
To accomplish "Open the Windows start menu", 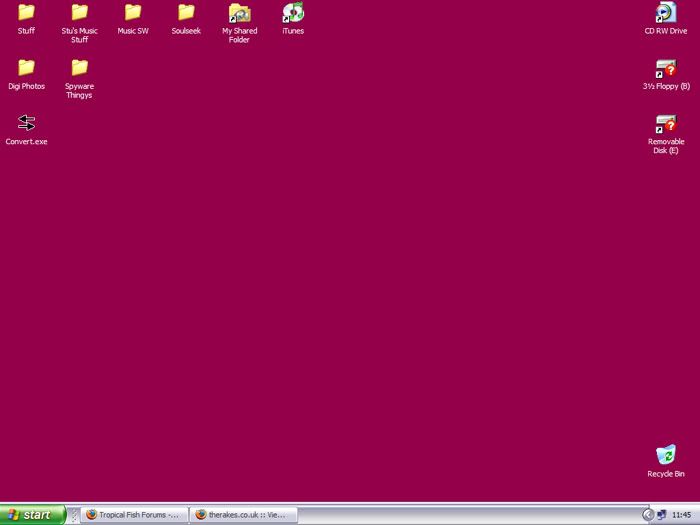I will [33, 515].
